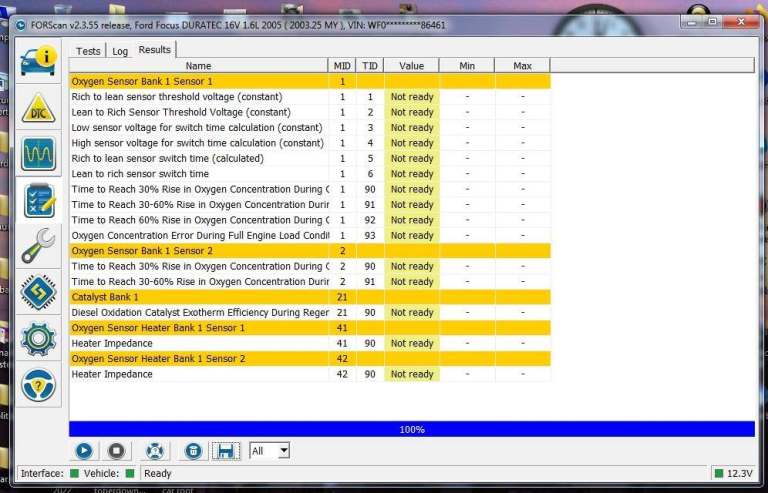Screen dimensions: 768x493
Task: Select Oxygen Concentration Error During Full Engine Load row
Action: pos(310,235)
